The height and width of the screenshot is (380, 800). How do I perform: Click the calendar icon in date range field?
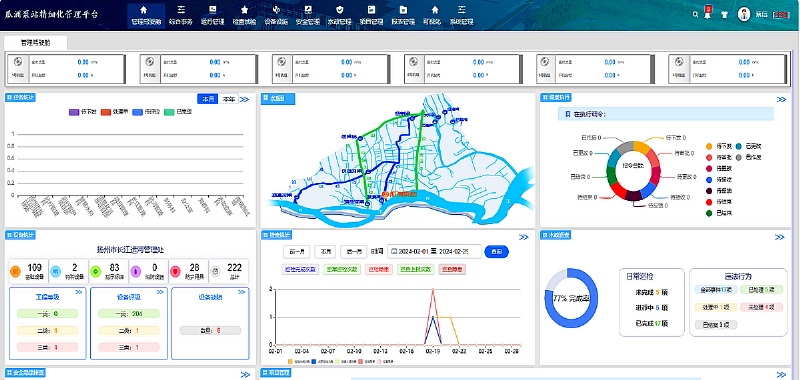[x=394, y=251]
